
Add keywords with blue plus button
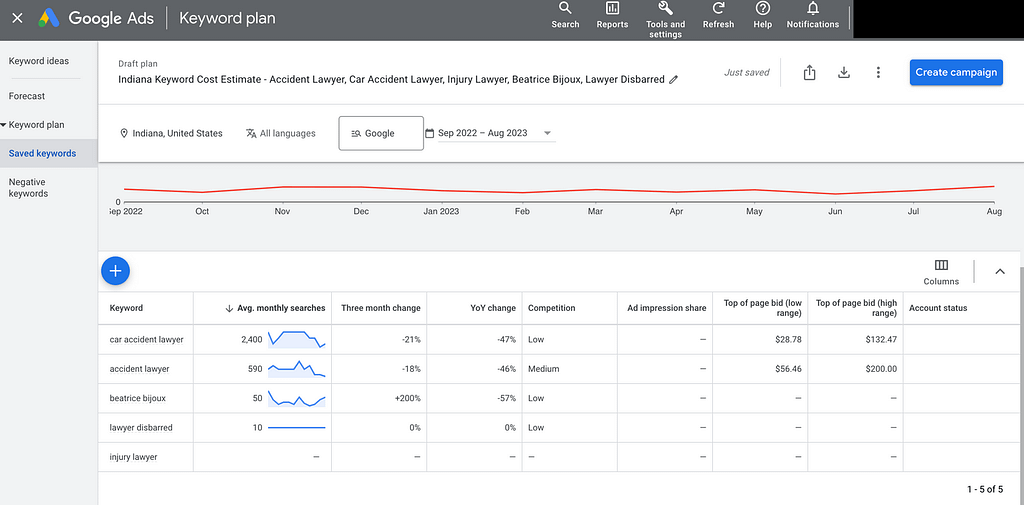pyautogui.click(x=116, y=270)
